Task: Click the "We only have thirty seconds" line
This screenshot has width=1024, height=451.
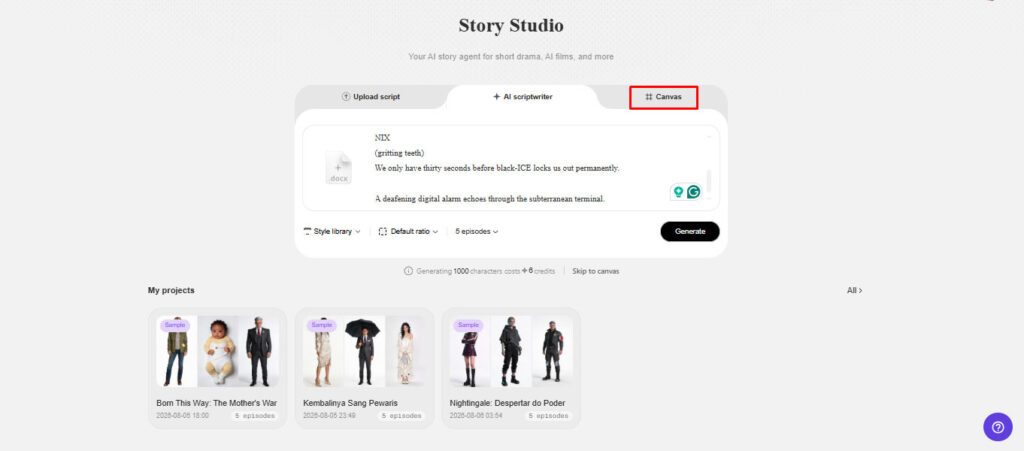Action: click(x=496, y=168)
